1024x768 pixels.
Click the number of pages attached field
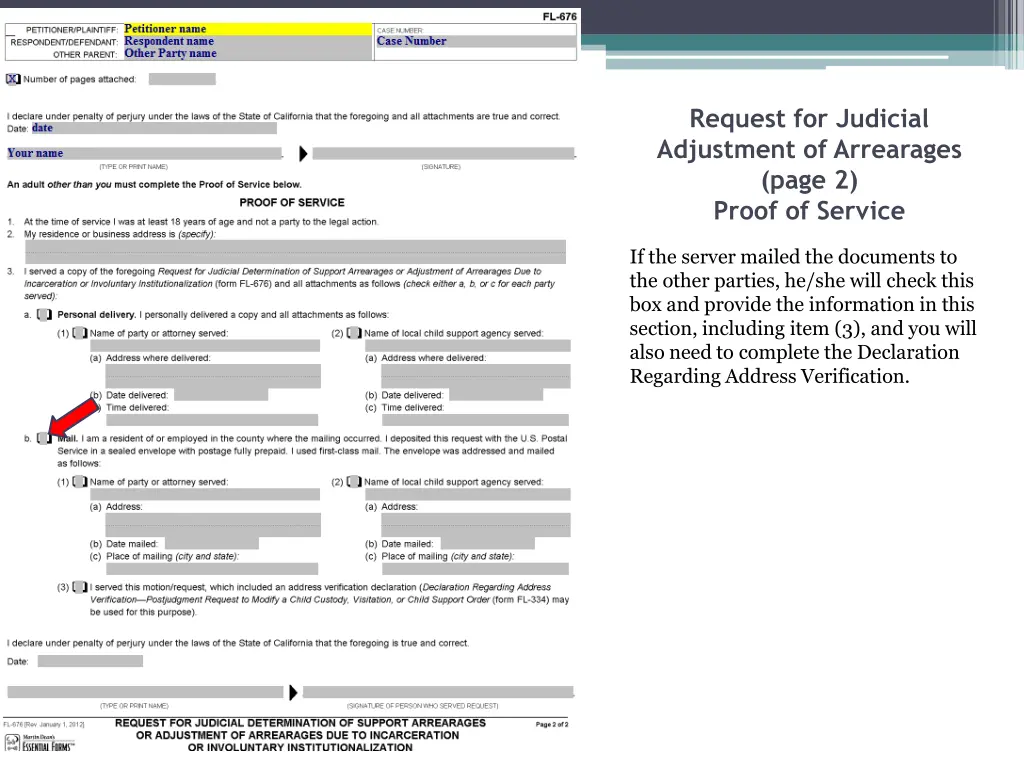point(182,79)
